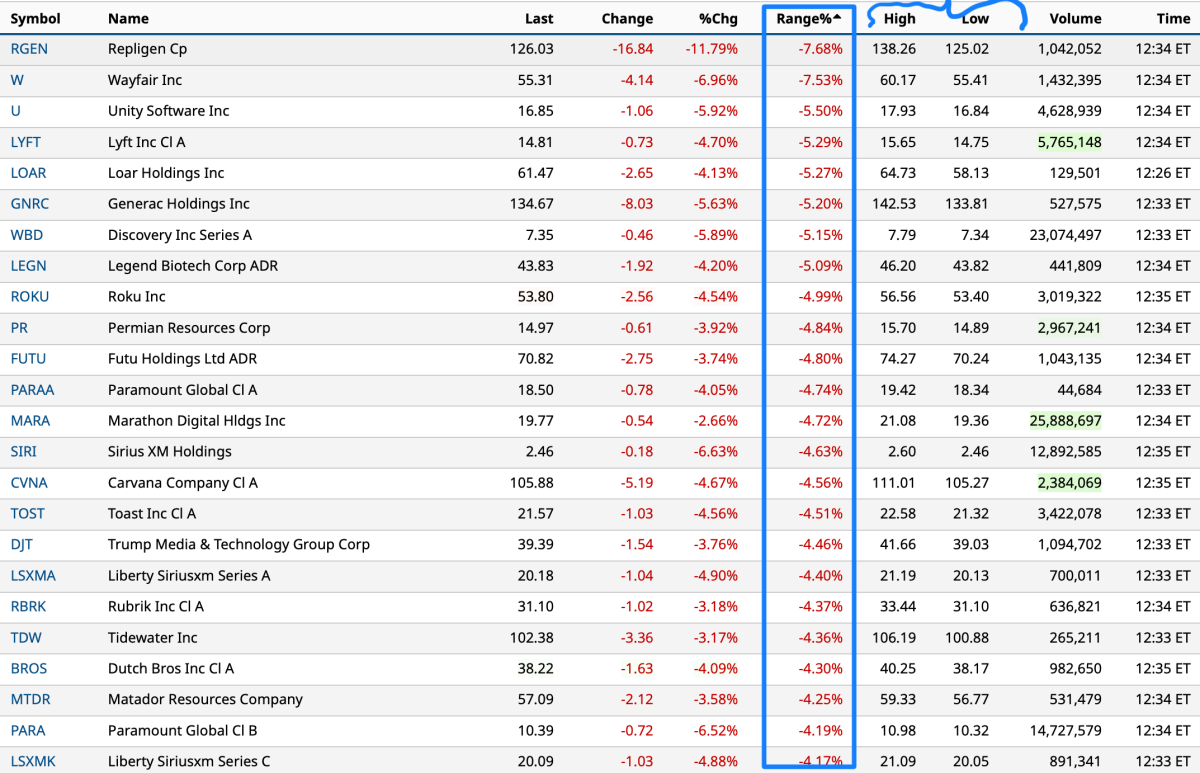Sort by the Volume column header
This screenshot has height=773, width=1200.
[x=1075, y=18]
